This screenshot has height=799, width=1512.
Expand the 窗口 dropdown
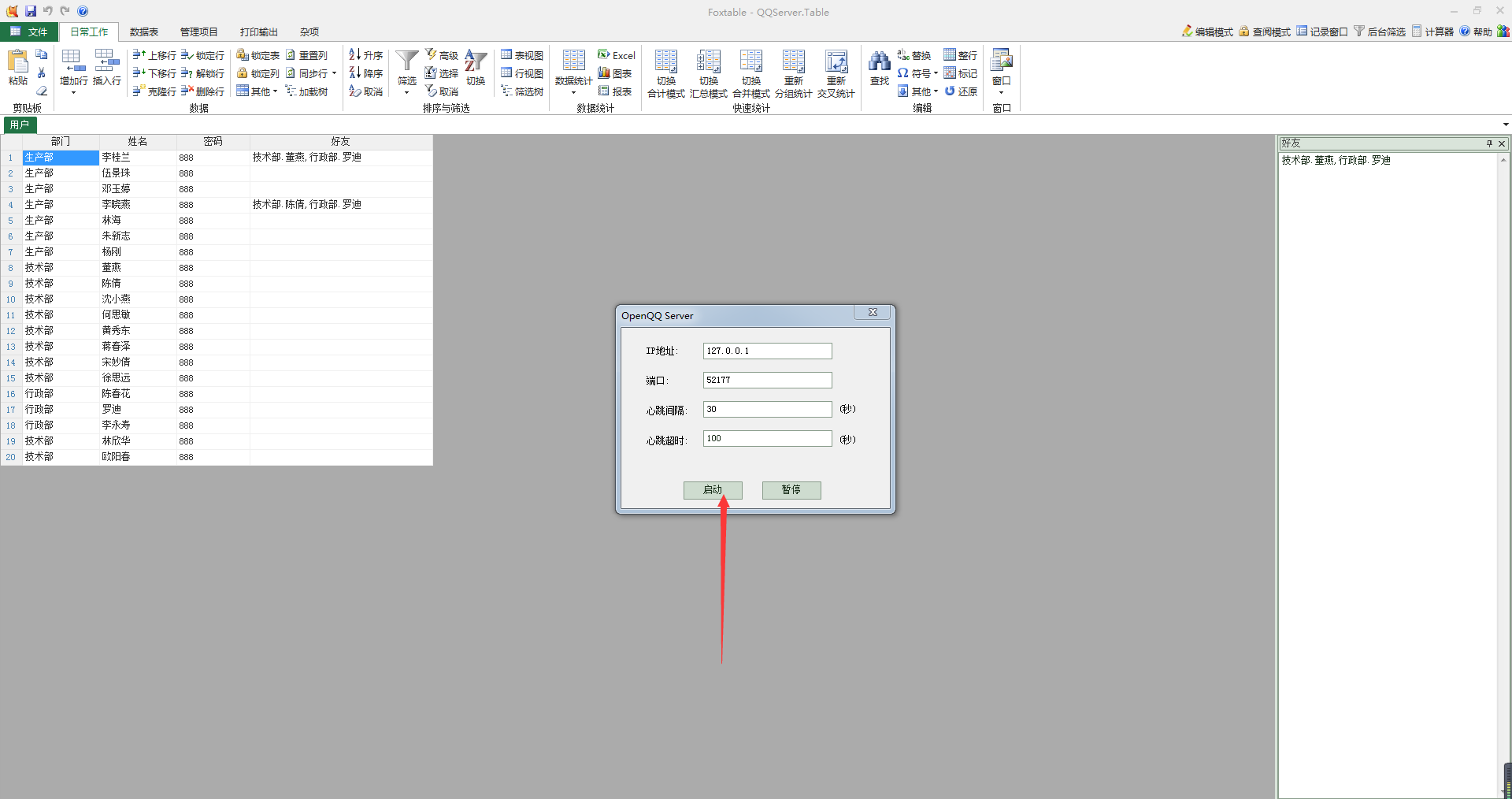click(x=1001, y=93)
